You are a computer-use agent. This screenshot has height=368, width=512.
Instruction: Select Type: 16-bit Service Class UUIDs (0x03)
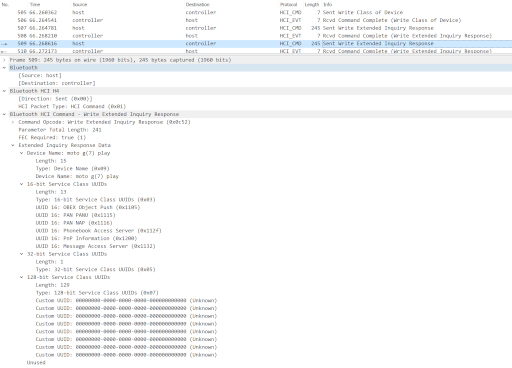(96, 199)
